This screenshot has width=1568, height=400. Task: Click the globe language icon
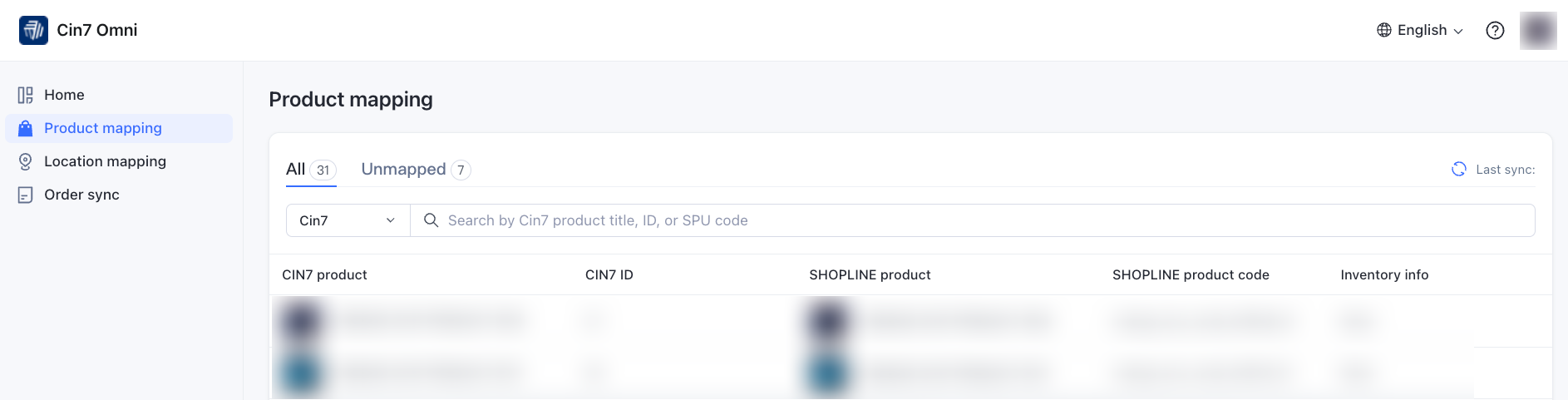coord(1384,31)
